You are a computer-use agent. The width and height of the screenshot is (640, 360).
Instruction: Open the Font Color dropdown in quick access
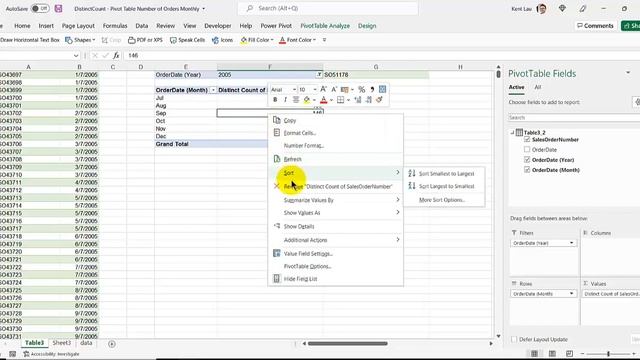pyautogui.click(x=314, y=40)
